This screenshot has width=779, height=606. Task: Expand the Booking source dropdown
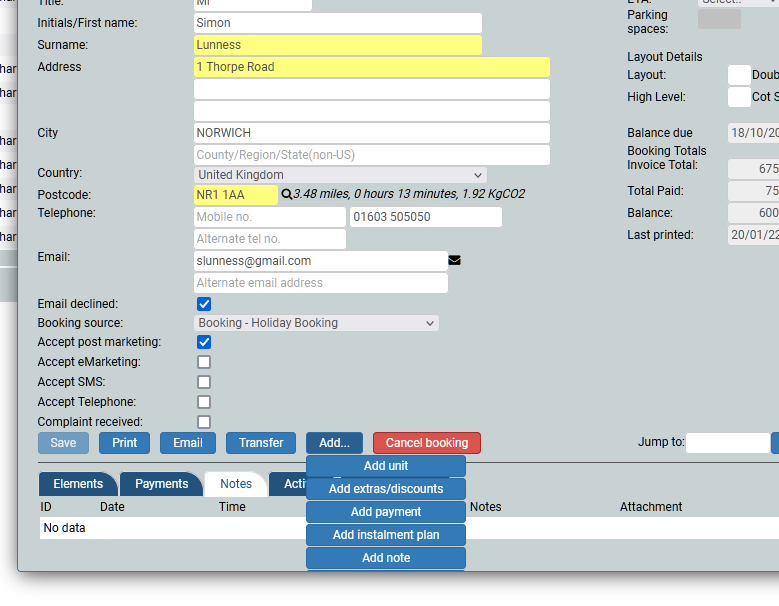[x=316, y=323]
